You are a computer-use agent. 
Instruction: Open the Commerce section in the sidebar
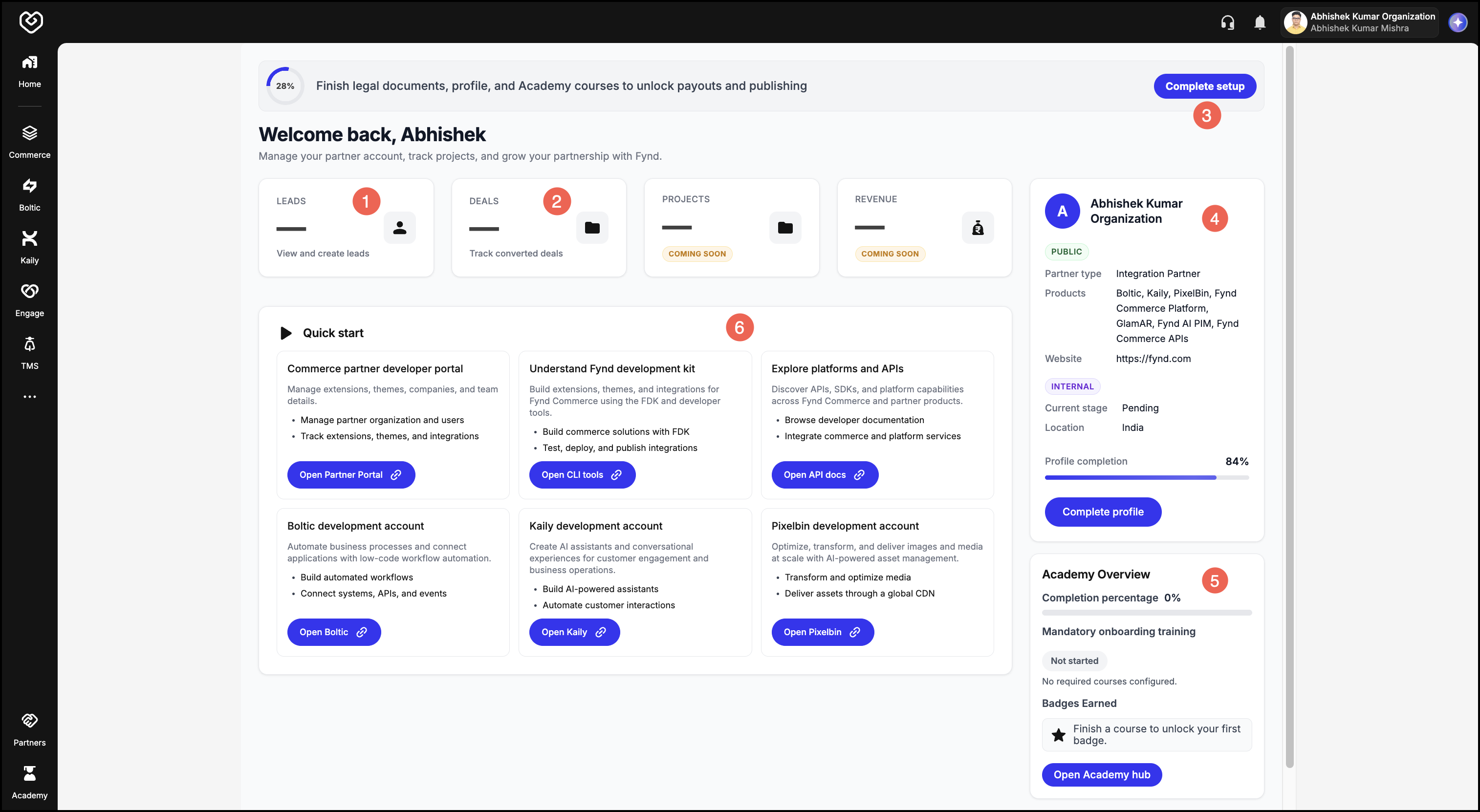click(x=29, y=142)
